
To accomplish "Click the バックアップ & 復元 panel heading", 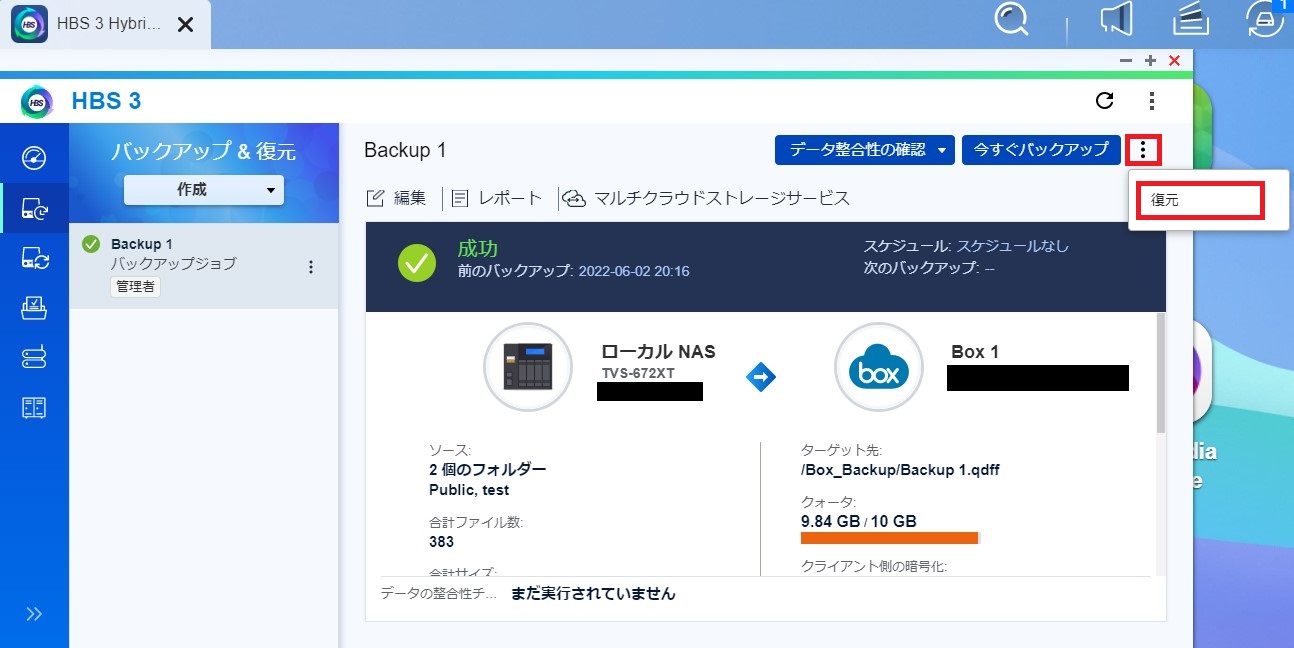I will click(x=203, y=152).
